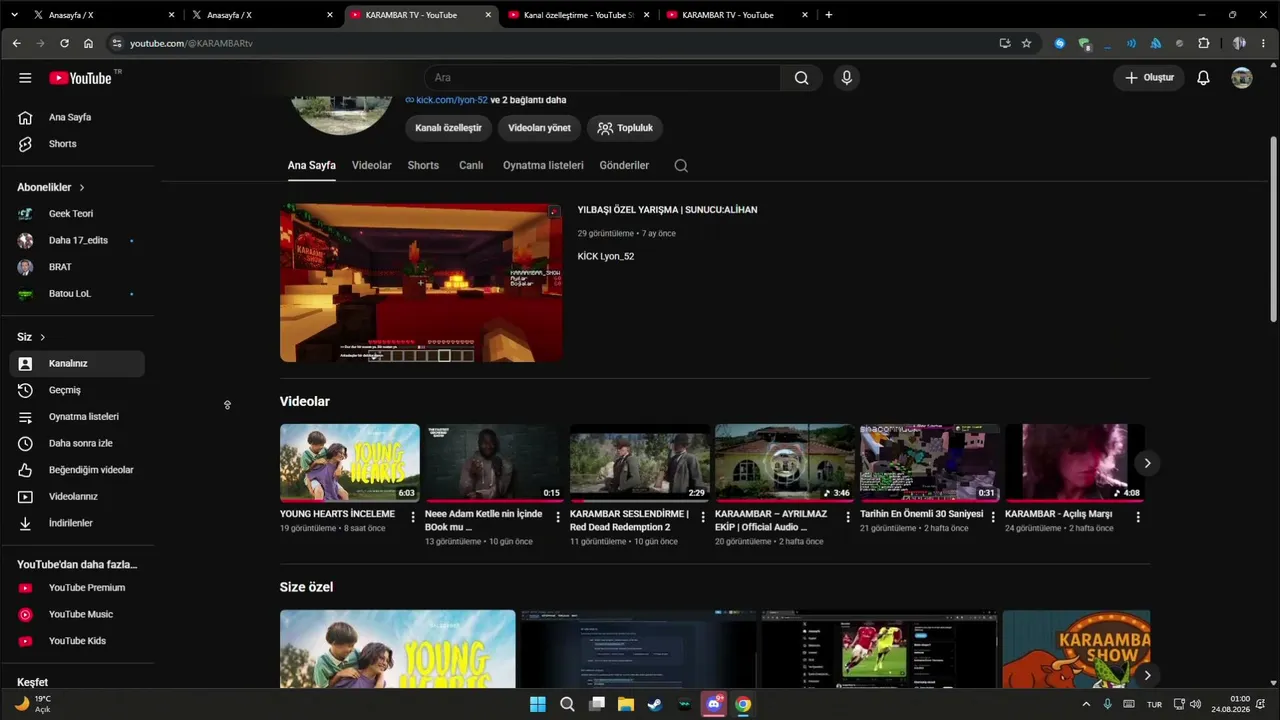1280x720 pixels.
Task: Open a new browser tab
Action: coord(828,15)
